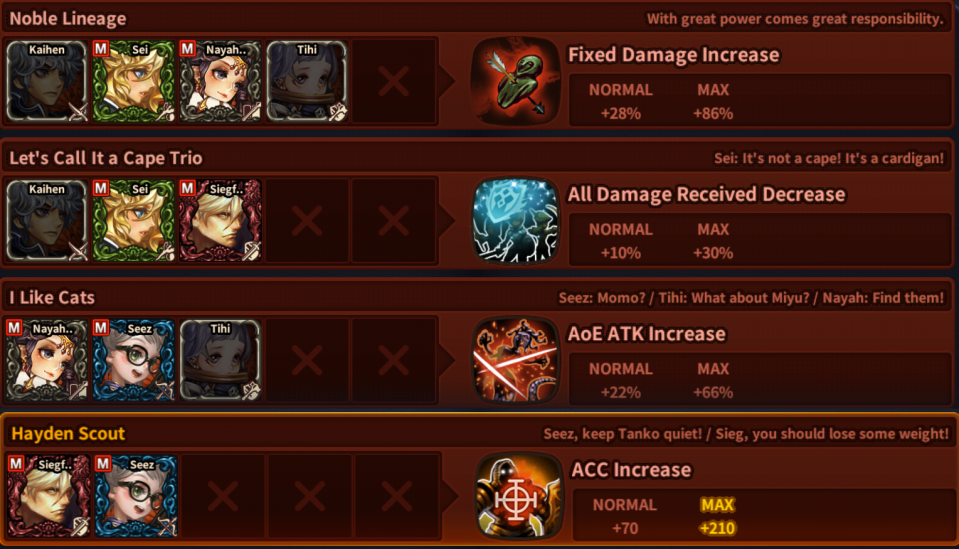959x549 pixels.
Task: Click Seez's portrait in Hayden Scout row
Action: (136, 496)
